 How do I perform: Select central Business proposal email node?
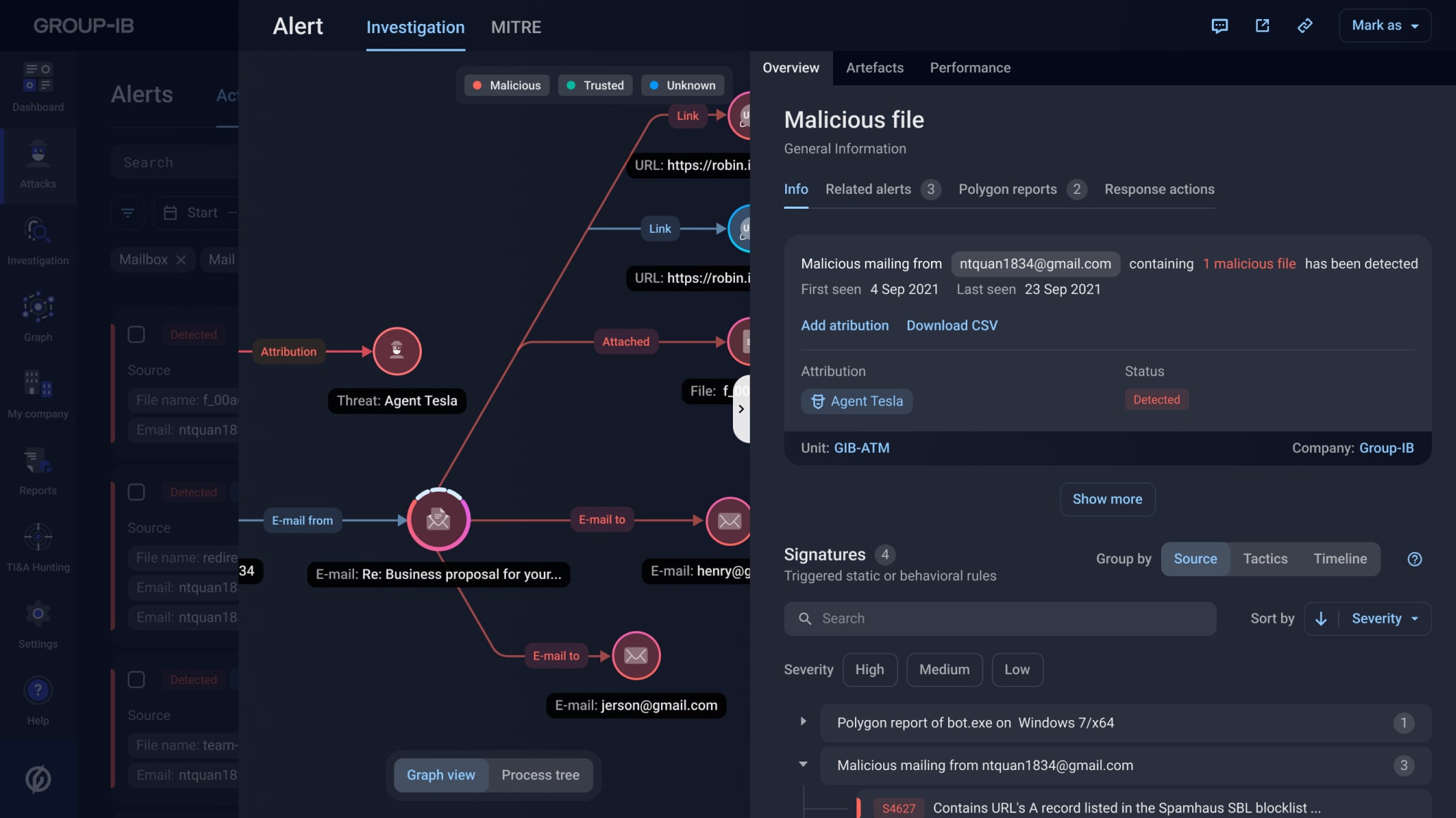tap(438, 520)
